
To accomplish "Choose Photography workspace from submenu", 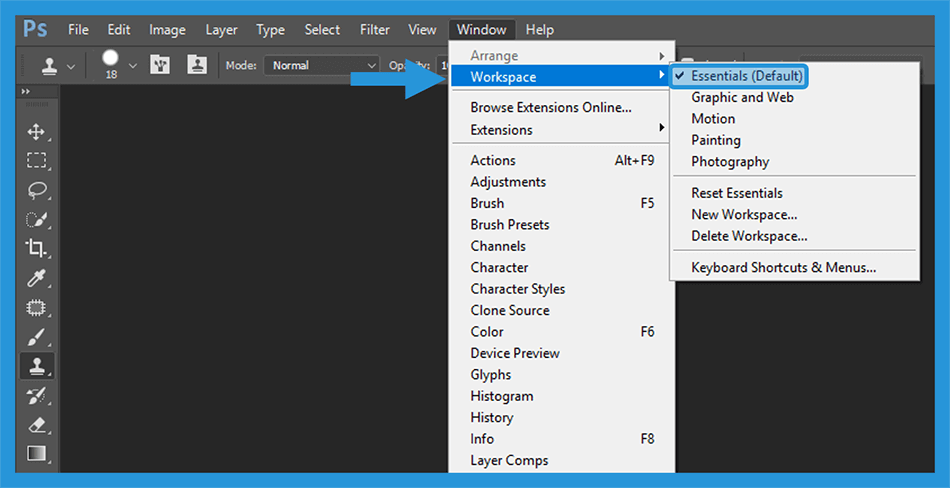I will point(730,162).
